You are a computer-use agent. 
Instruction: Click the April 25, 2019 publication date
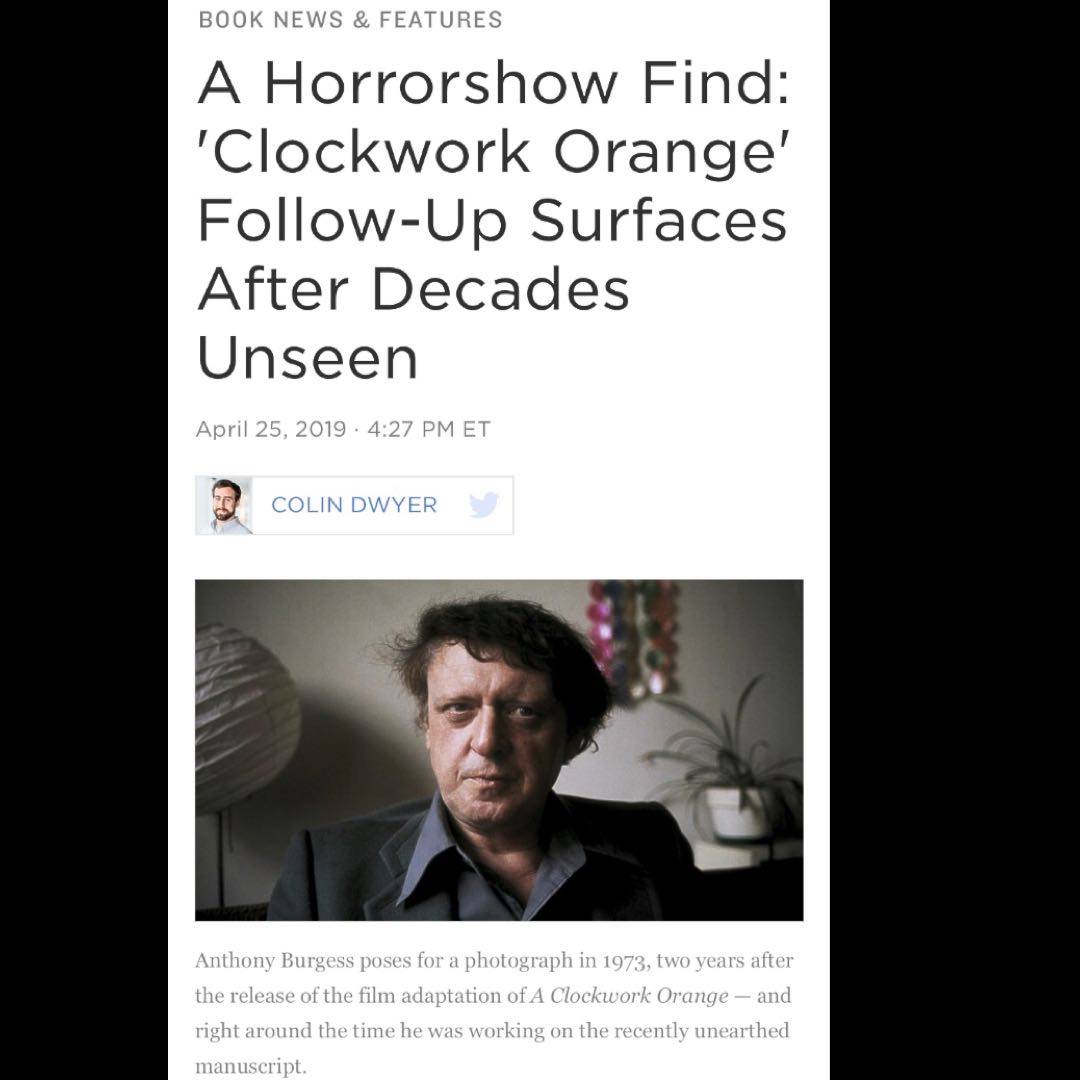(x=271, y=429)
